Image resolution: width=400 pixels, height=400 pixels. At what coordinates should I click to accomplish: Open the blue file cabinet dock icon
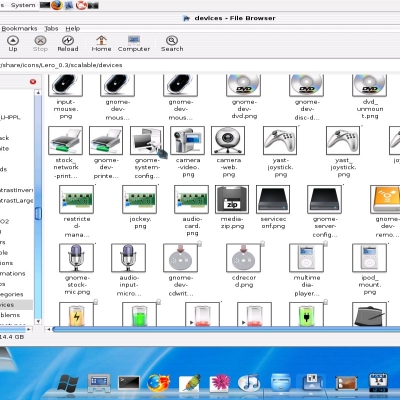[x=280, y=382]
